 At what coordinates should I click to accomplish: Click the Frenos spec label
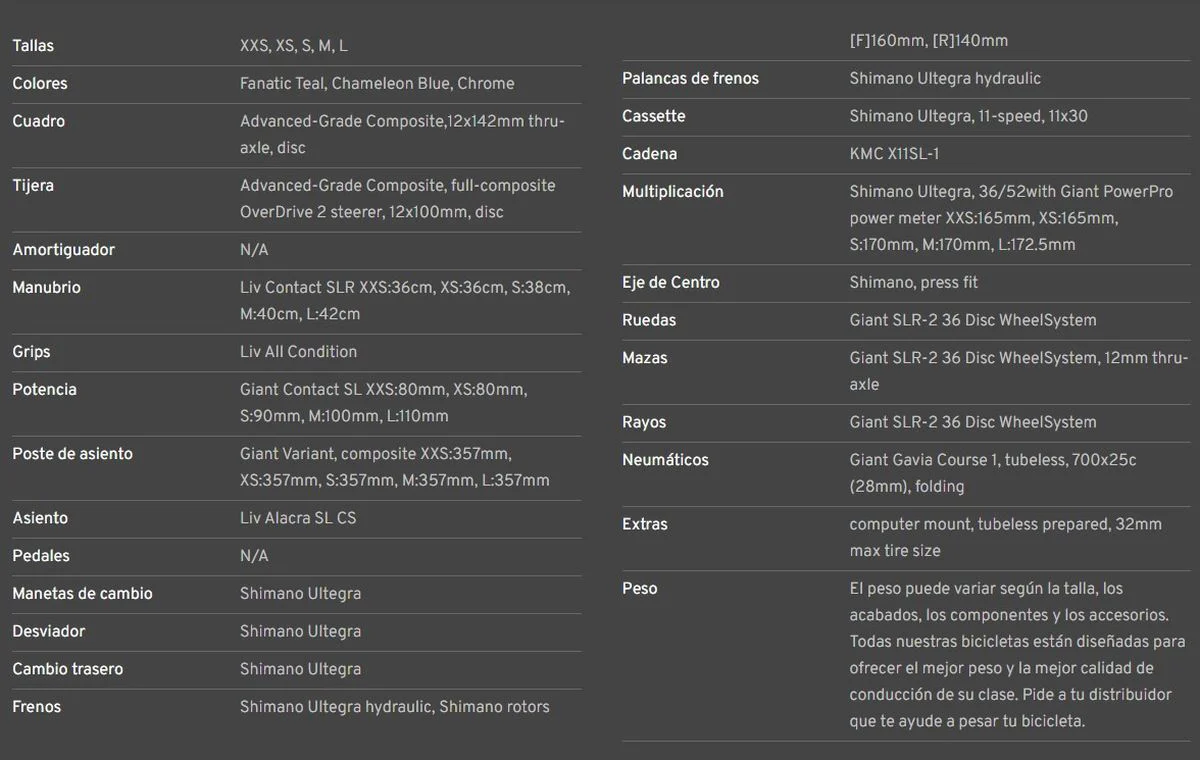pyautogui.click(x=36, y=707)
